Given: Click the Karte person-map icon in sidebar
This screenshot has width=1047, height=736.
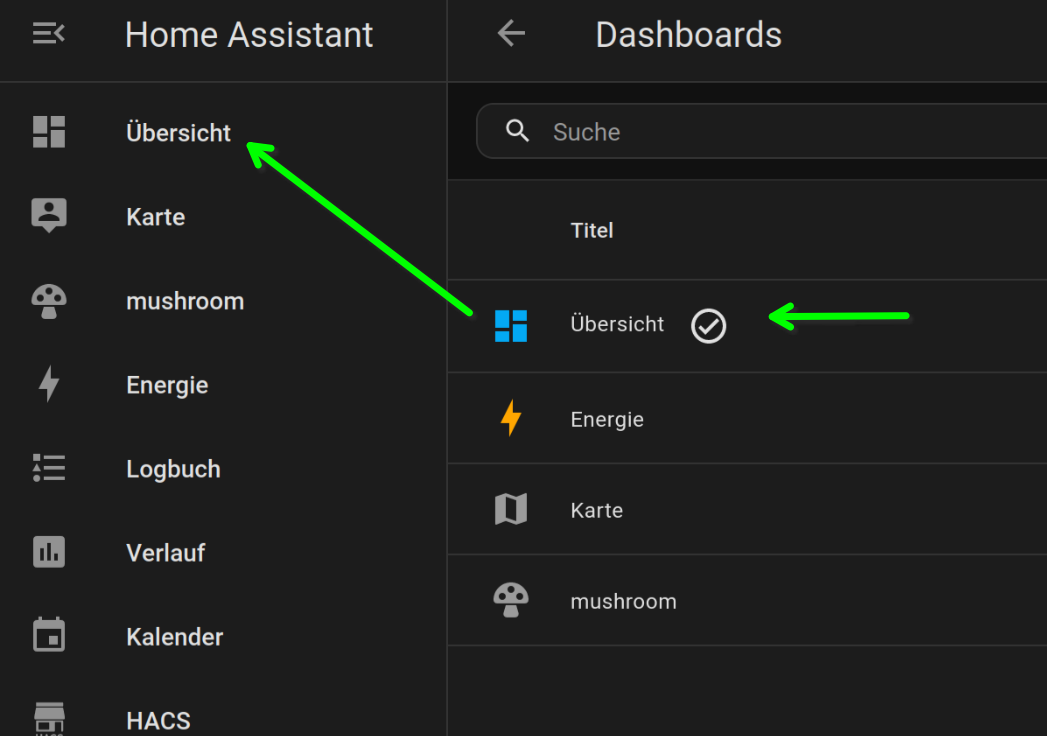Looking at the screenshot, I should tap(49, 215).
